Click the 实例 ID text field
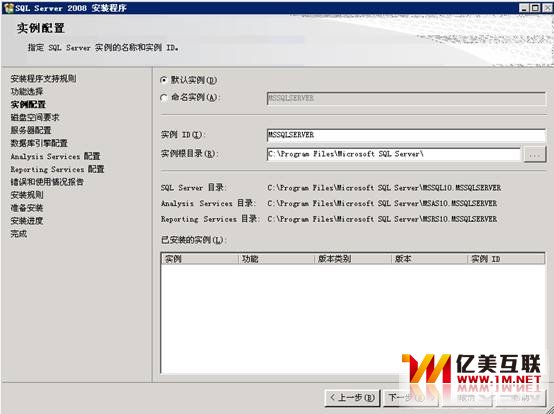The width and height of the screenshot is (554, 414). coord(406,135)
